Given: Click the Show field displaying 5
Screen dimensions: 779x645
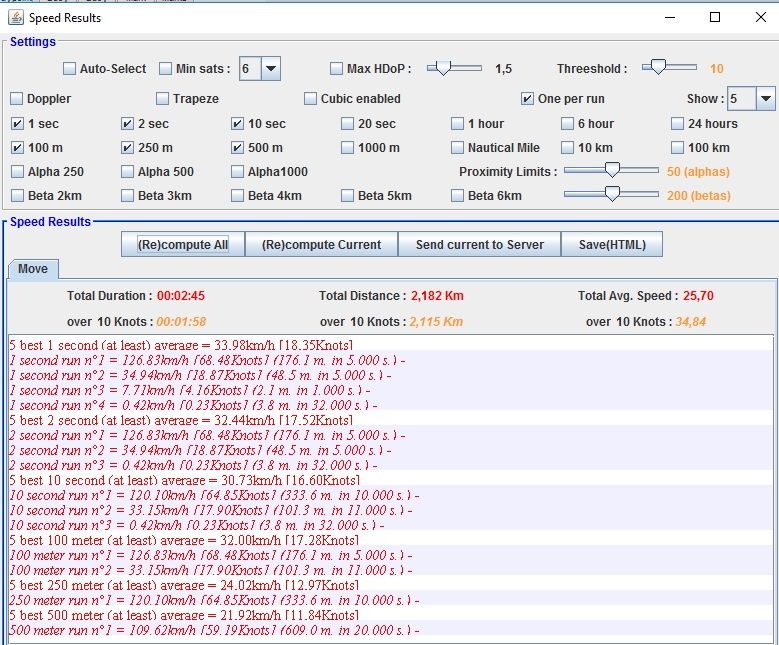Looking at the screenshot, I should pos(742,98).
